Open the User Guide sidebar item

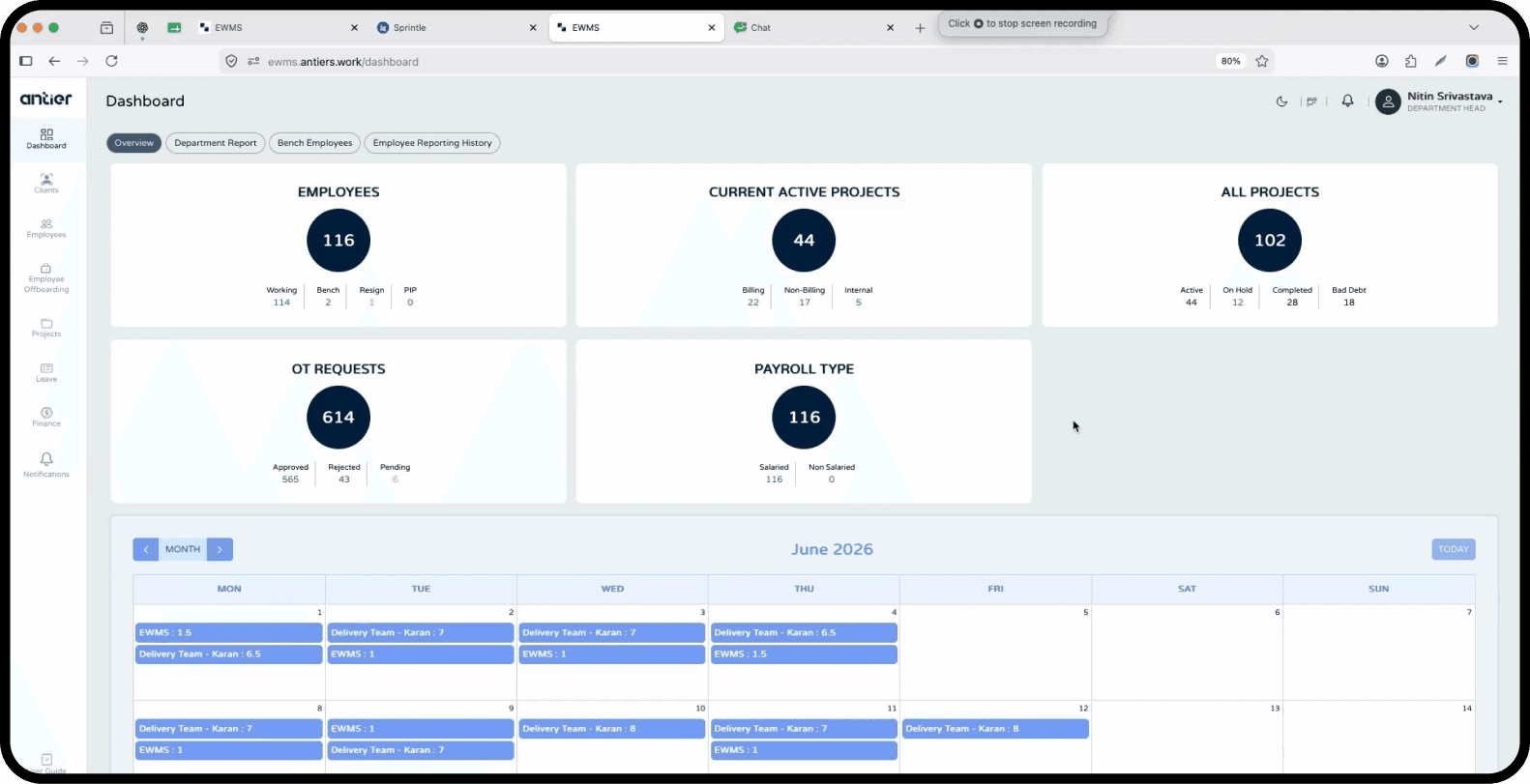[x=46, y=764]
